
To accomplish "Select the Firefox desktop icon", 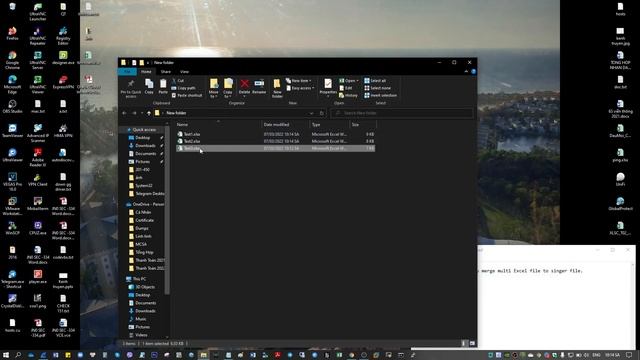I will 12,33.
